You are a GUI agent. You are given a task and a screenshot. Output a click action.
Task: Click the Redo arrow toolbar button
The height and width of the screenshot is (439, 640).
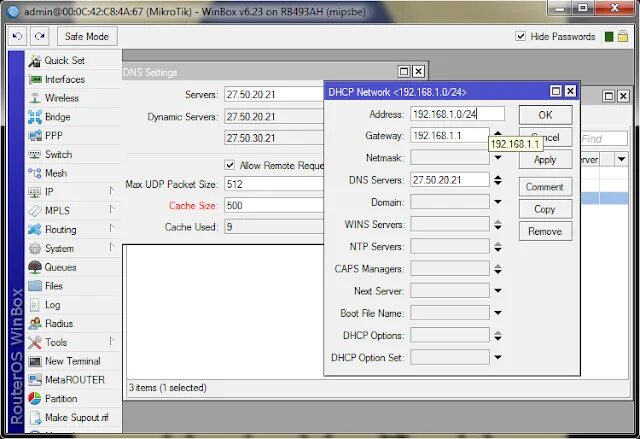pyautogui.click(x=40, y=36)
